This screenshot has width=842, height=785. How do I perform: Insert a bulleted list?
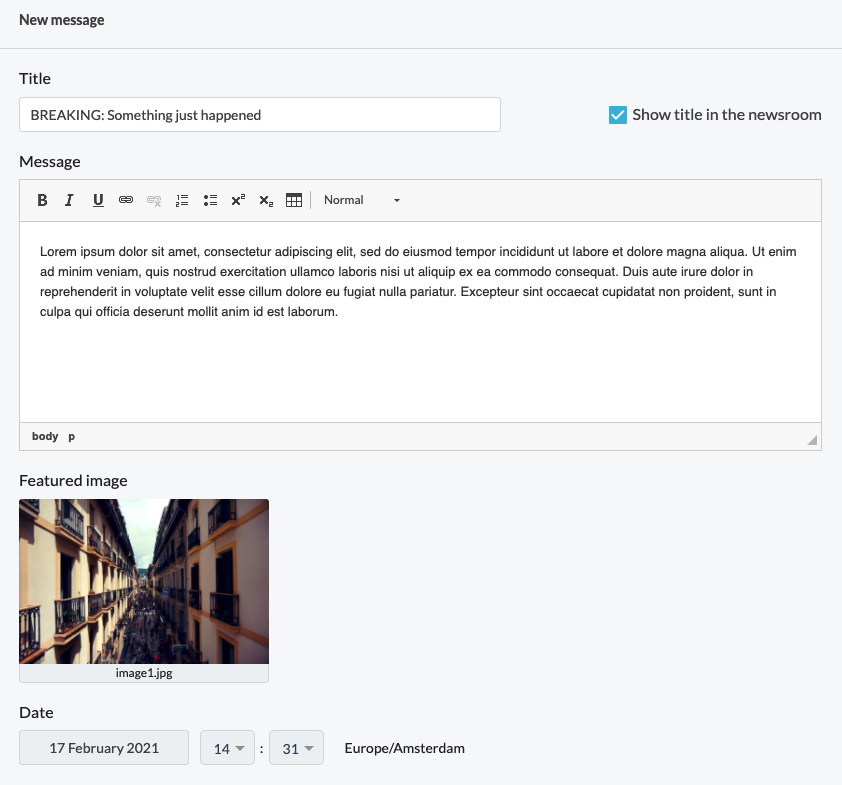[x=210, y=200]
